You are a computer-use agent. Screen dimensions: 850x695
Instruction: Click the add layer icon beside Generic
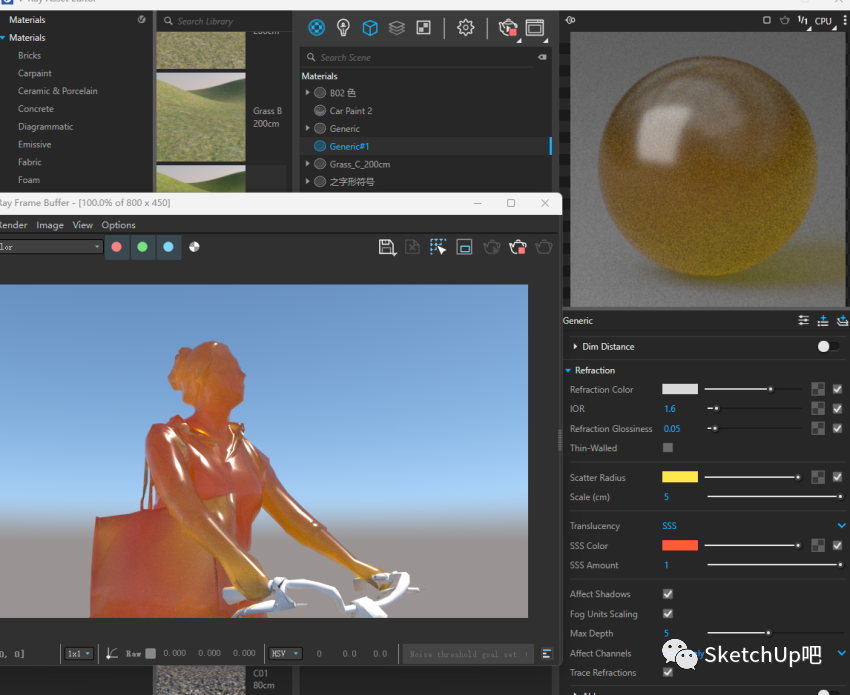click(x=842, y=320)
